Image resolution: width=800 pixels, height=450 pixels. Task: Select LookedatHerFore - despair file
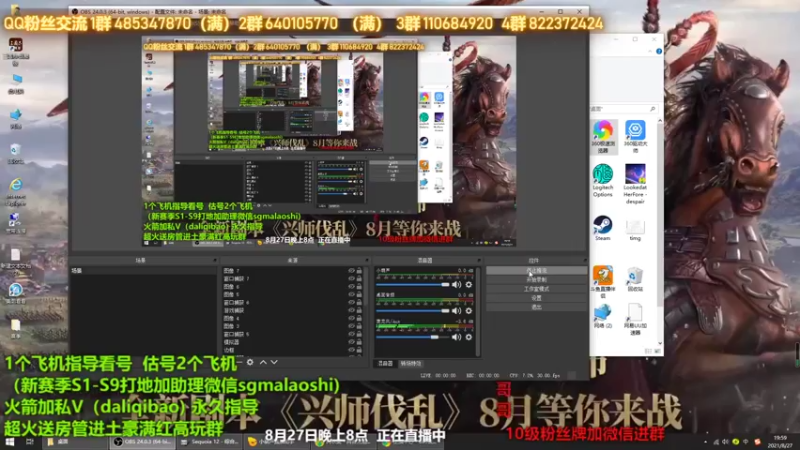coord(635,184)
